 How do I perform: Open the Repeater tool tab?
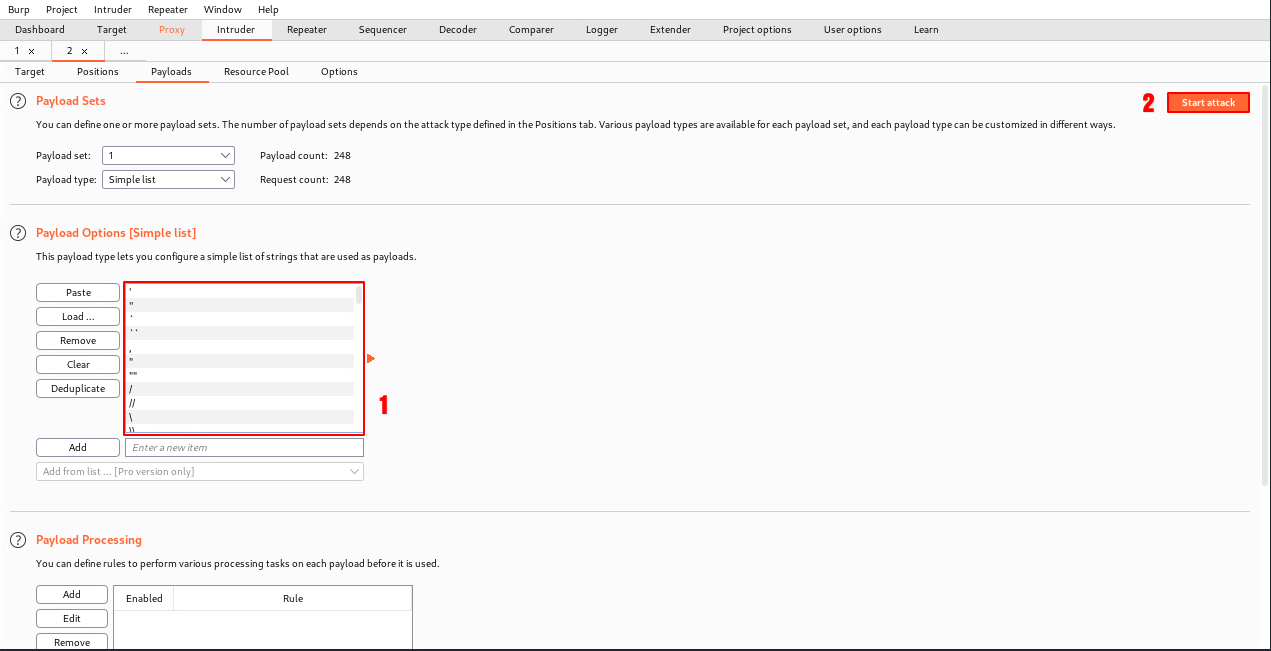(x=307, y=30)
